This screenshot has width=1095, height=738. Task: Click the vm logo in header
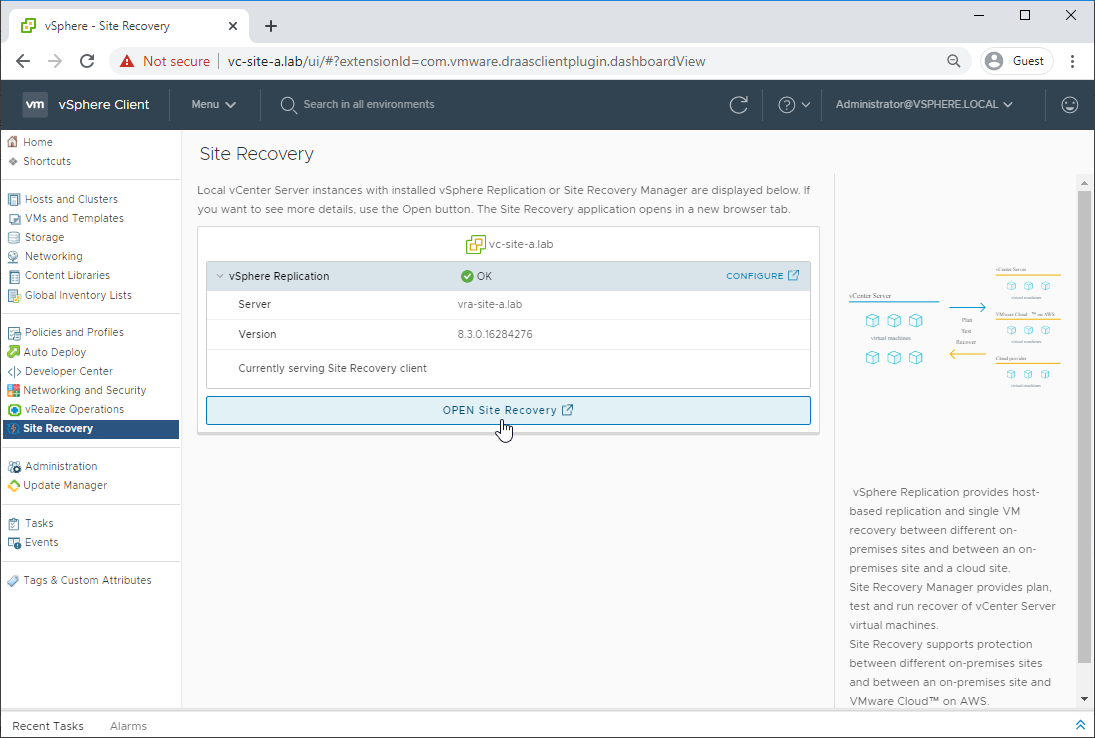(x=35, y=105)
